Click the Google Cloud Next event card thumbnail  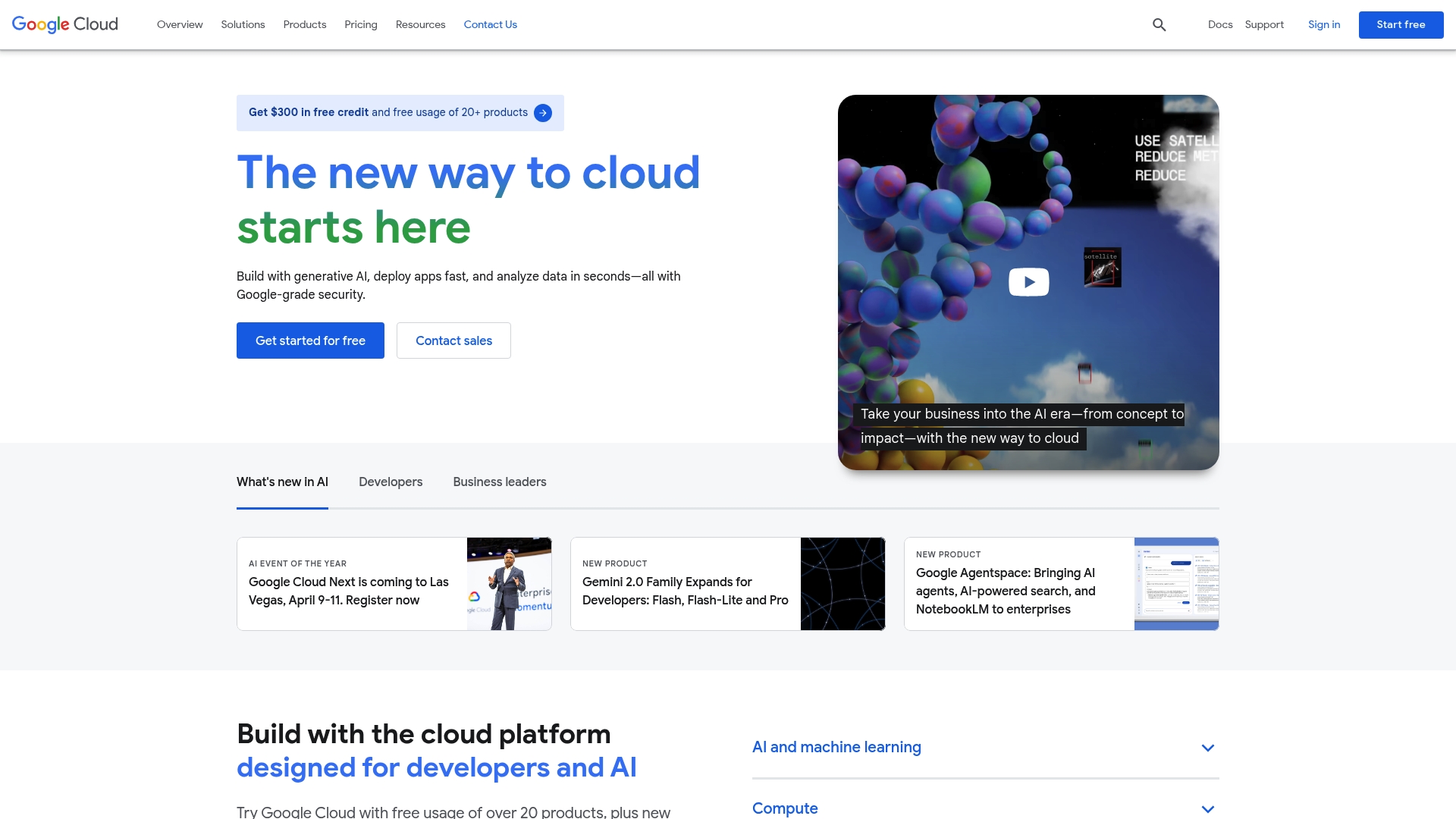click(509, 583)
